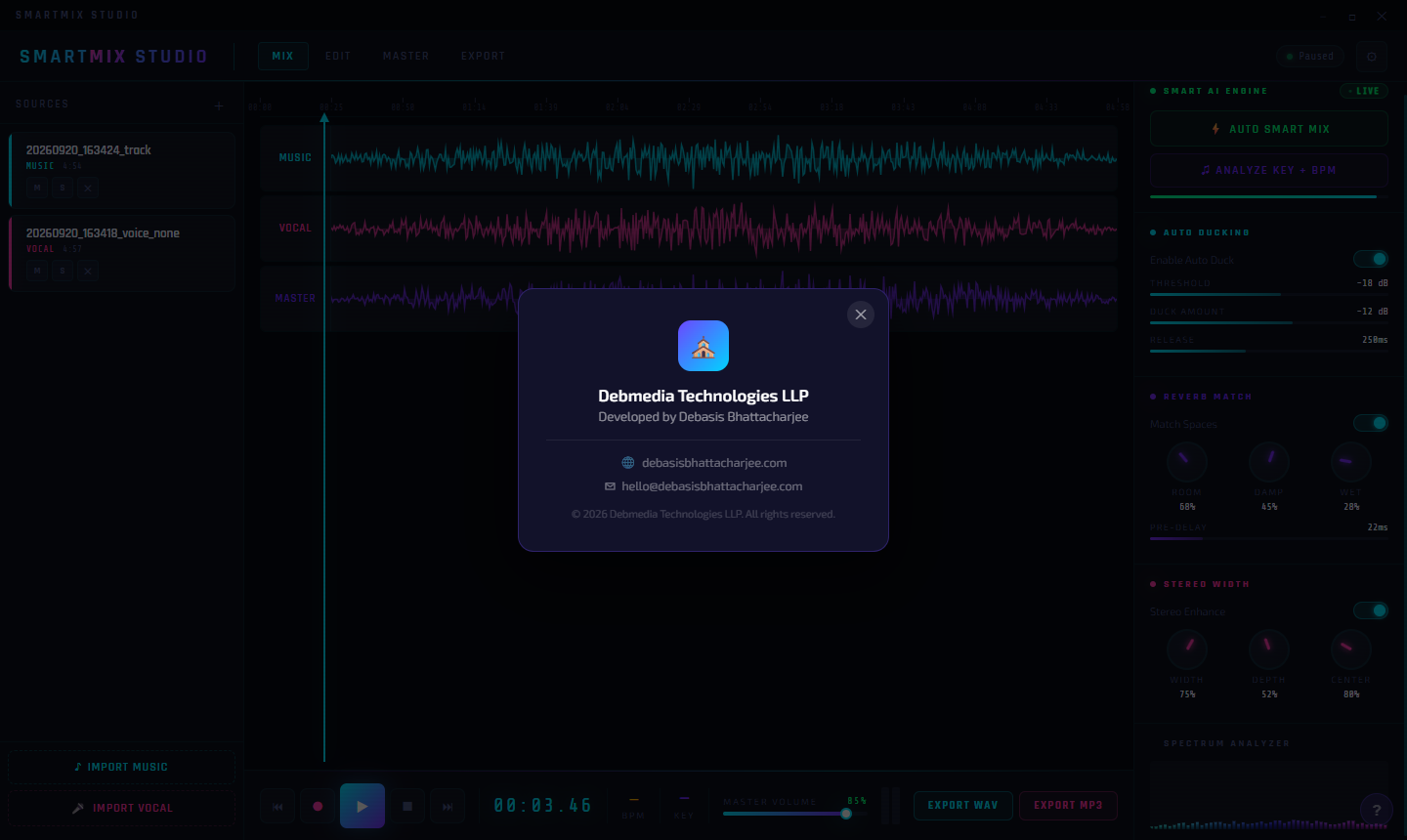Click the stereo Width knob
The image size is (1407, 840).
click(x=1187, y=649)
